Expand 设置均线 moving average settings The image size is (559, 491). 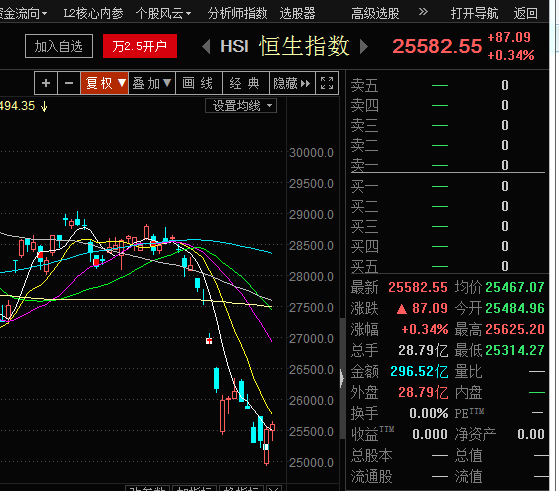click(241, 106)
